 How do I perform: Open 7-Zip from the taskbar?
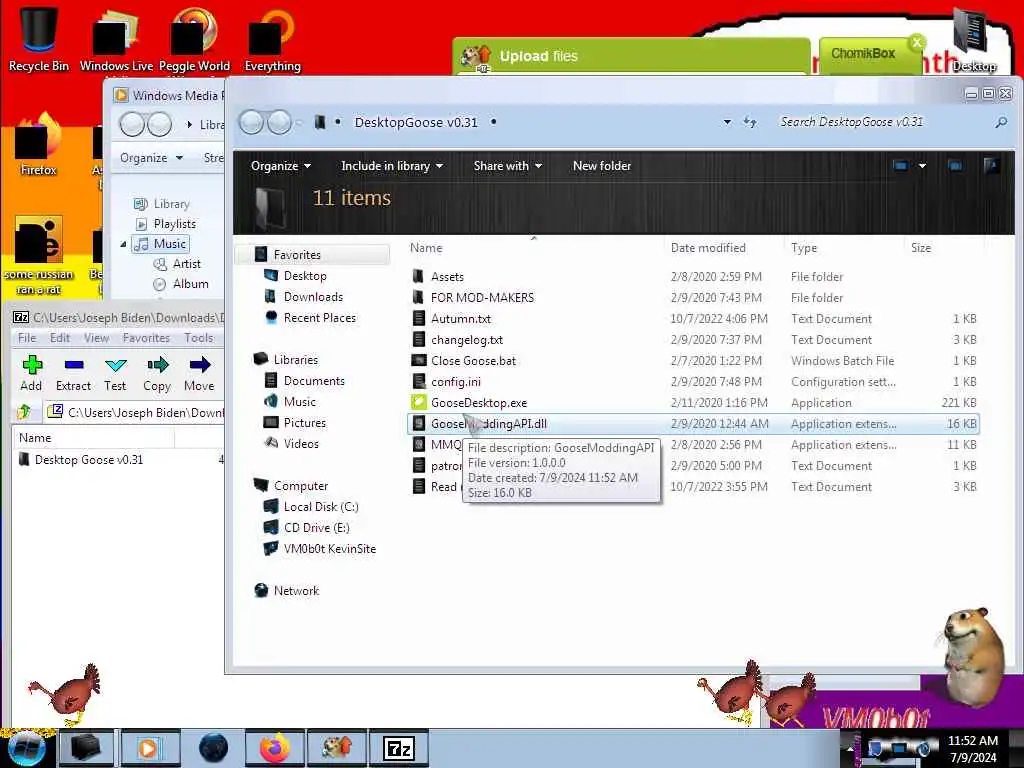(399, 748)
